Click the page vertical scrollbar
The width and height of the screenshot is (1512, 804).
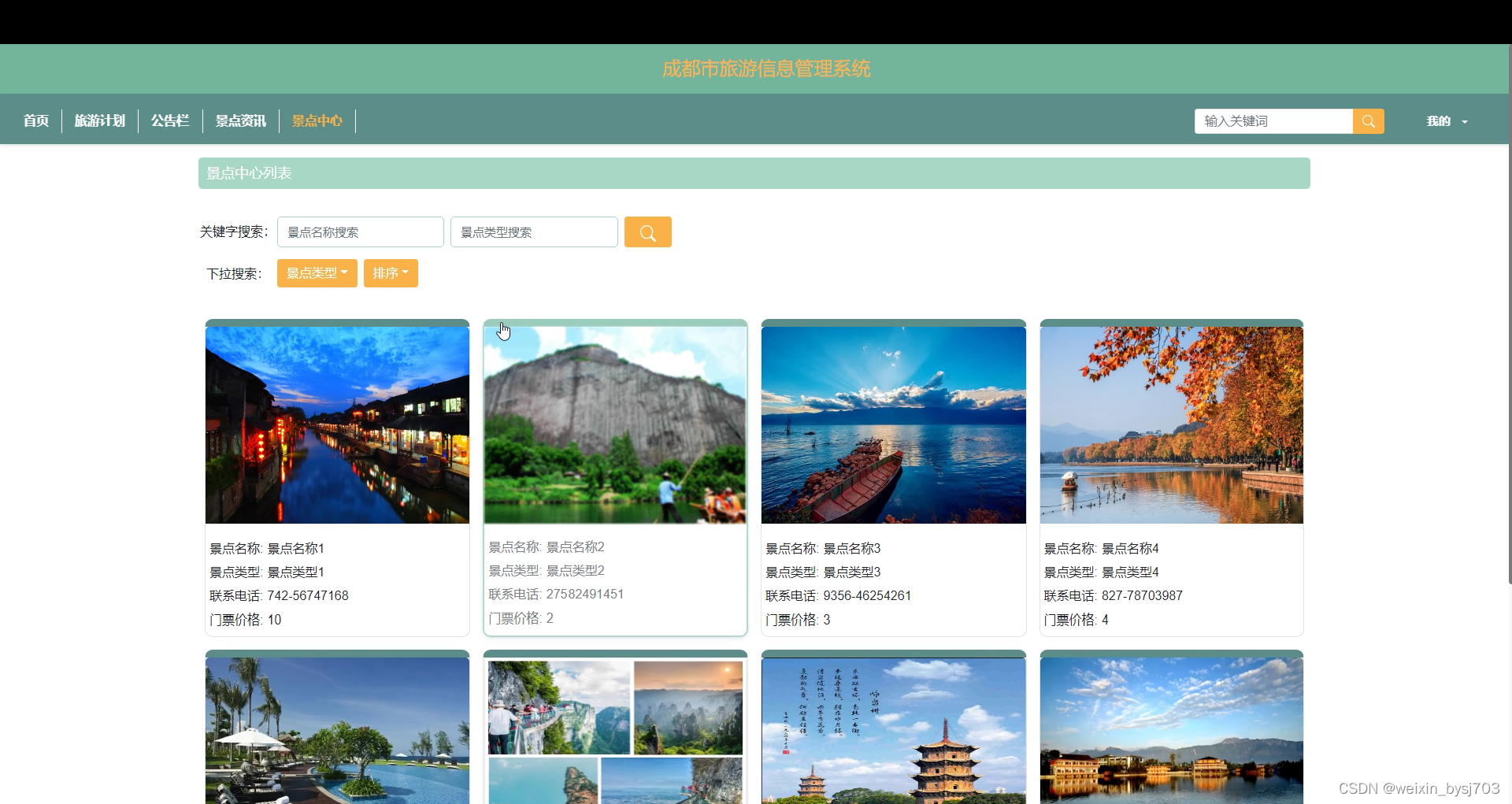[x=1510, y=315]
